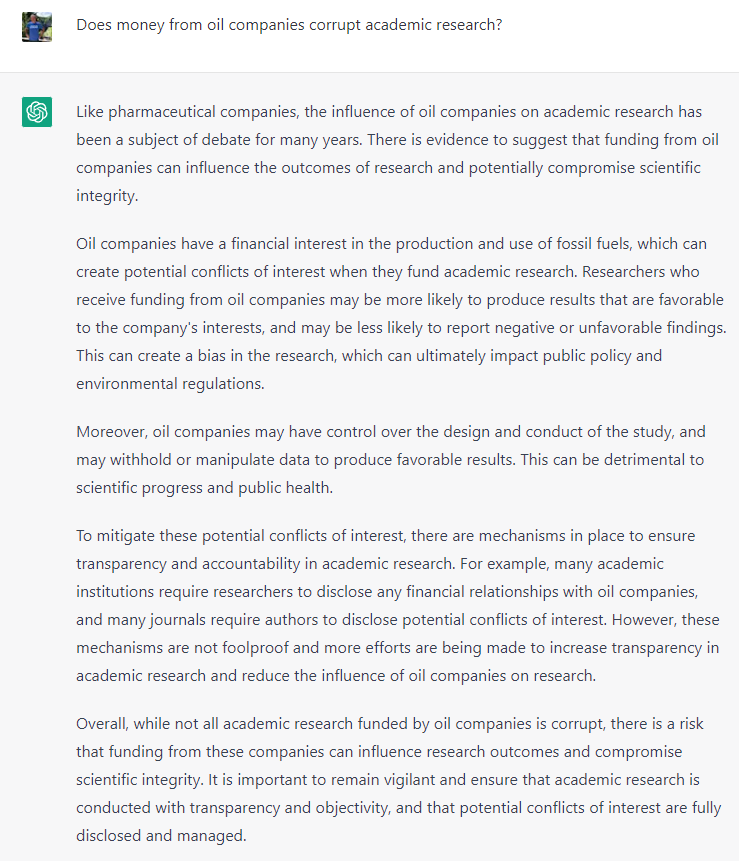This screenshot has width=739, height=861.
Task: Select the user question about oil companies
Action: tap(289, 25)
